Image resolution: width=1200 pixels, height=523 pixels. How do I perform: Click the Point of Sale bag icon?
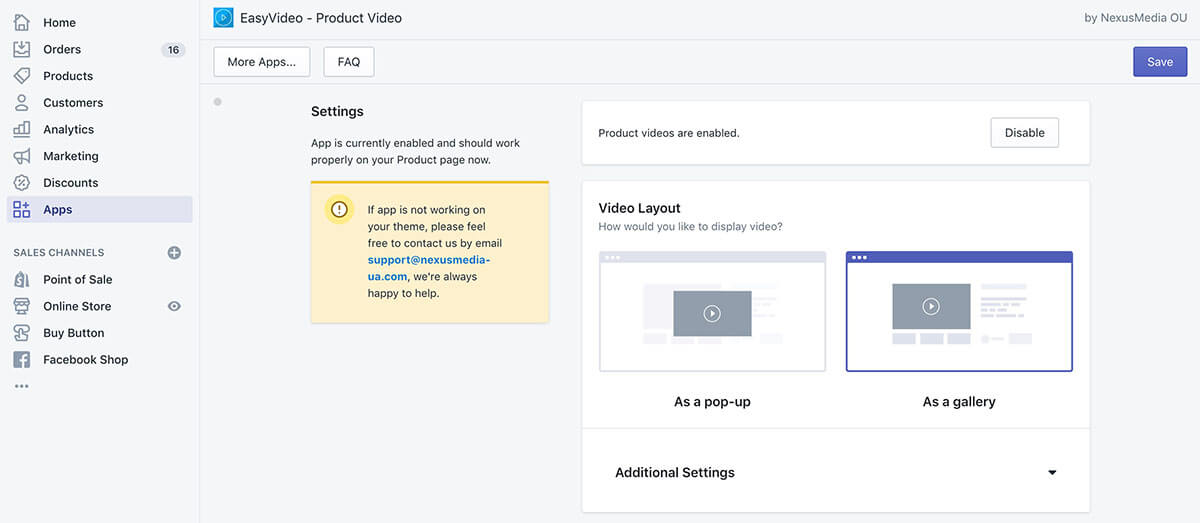21,280
